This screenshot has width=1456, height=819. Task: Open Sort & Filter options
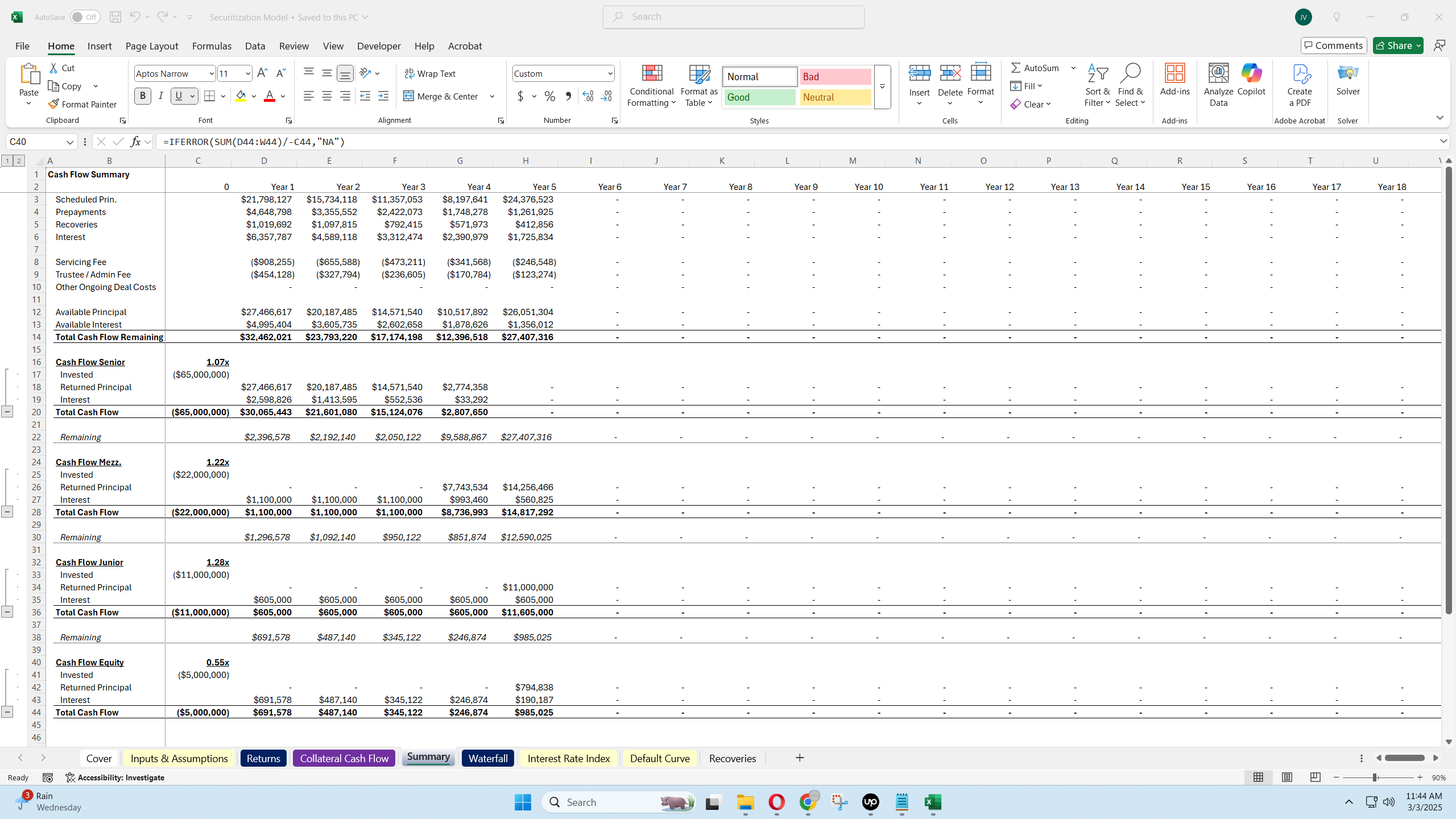(x=1097, y=85)
